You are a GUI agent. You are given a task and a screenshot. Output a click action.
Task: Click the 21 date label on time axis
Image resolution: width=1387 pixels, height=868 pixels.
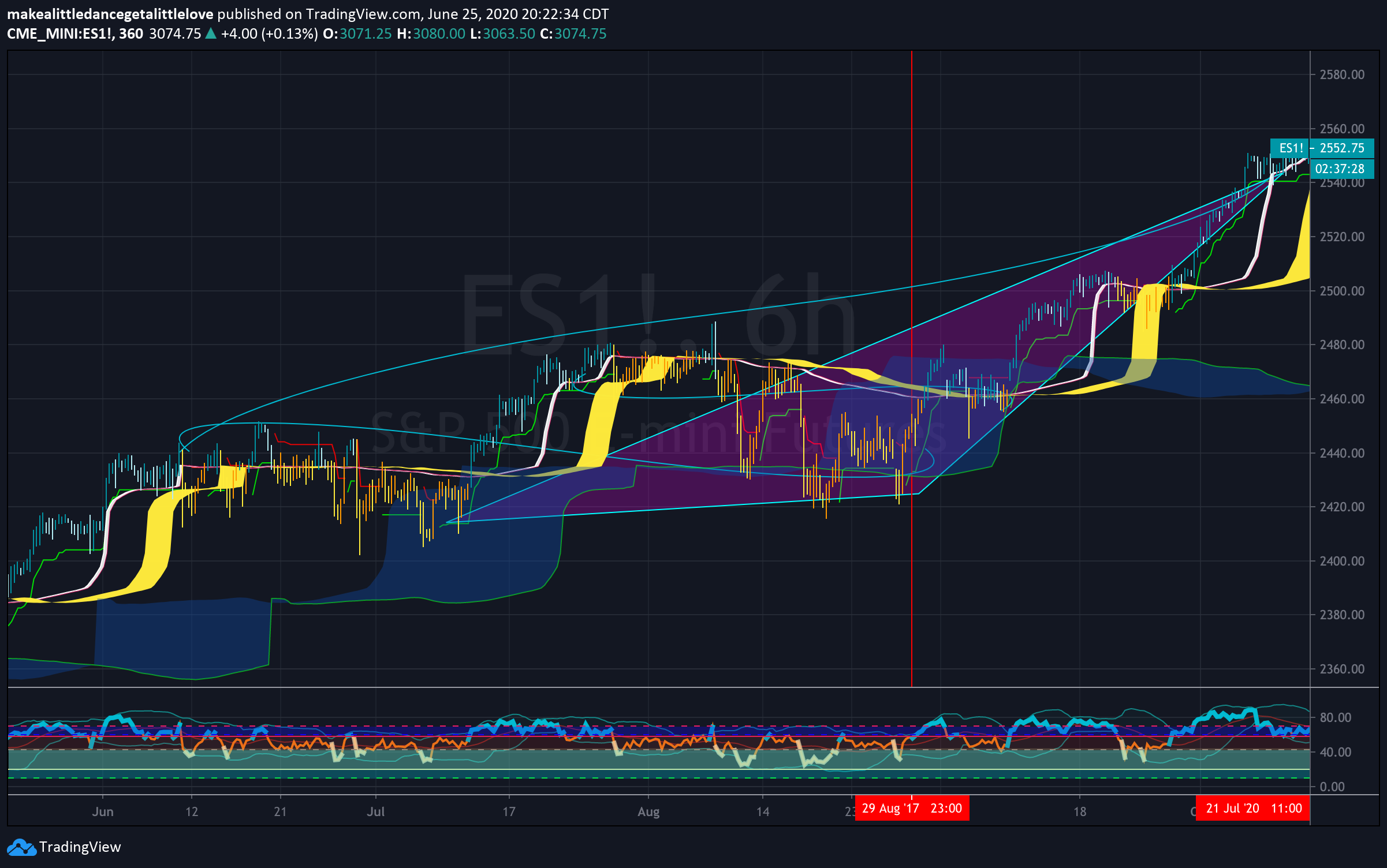[280, 811]
